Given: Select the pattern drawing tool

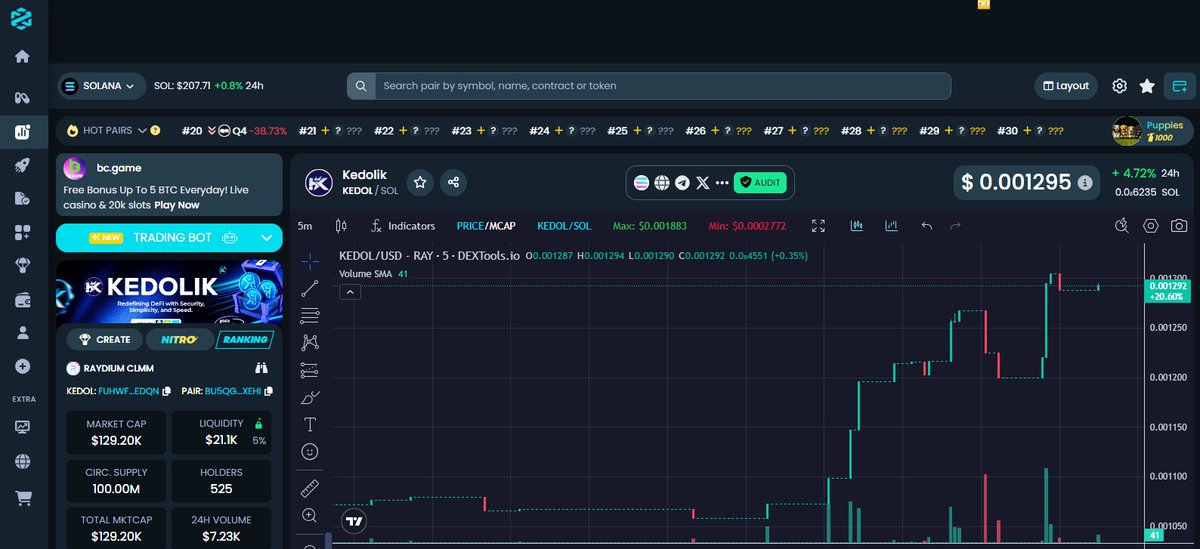Looking at the screenshot, I should [x=310, y=343].
